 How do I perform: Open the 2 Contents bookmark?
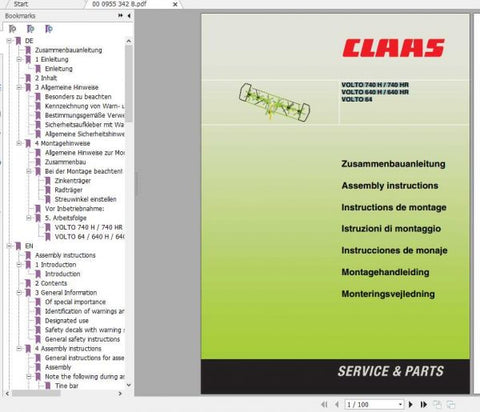51,283
